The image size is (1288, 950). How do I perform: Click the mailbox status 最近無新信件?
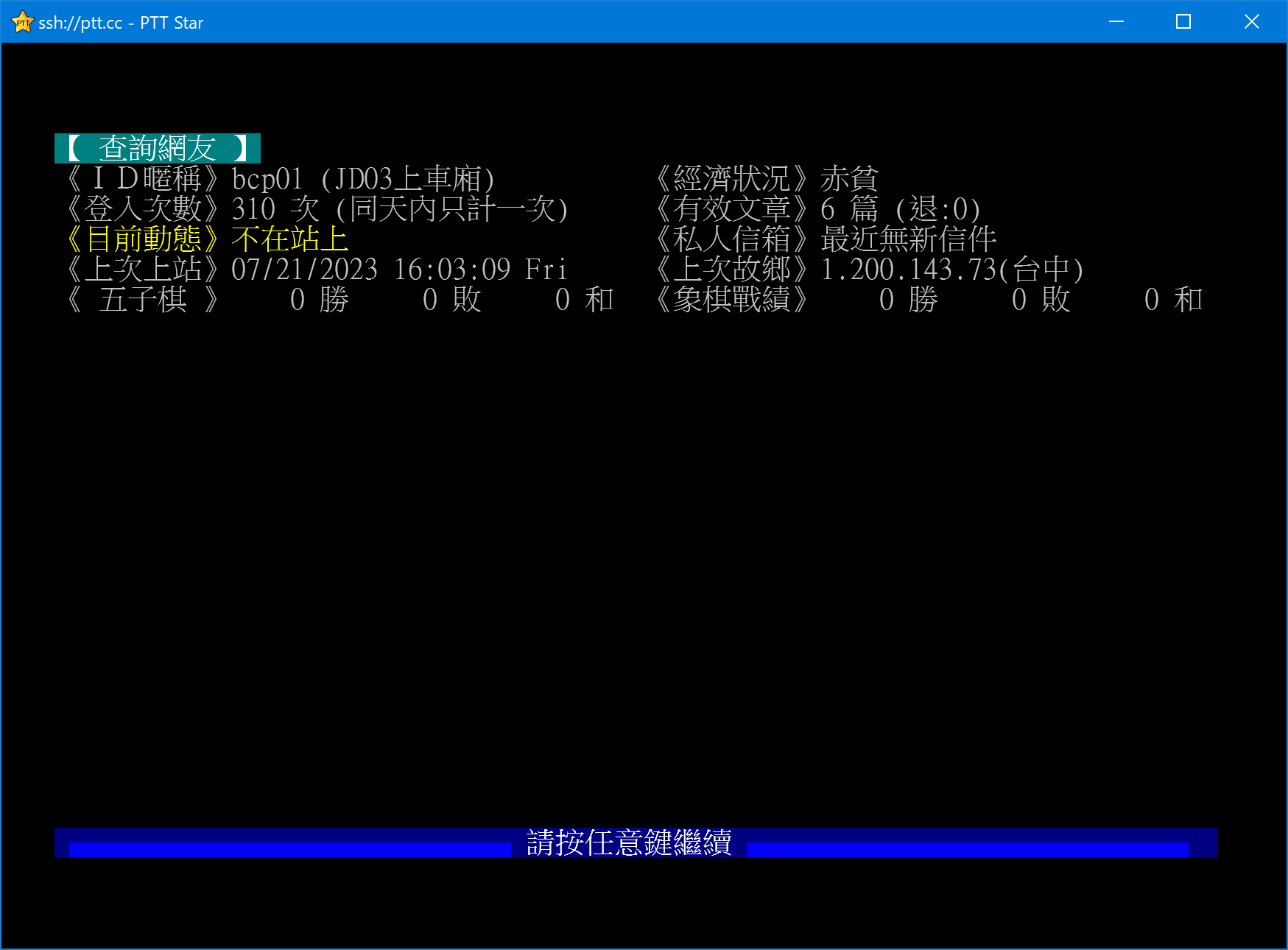[908, 239]
